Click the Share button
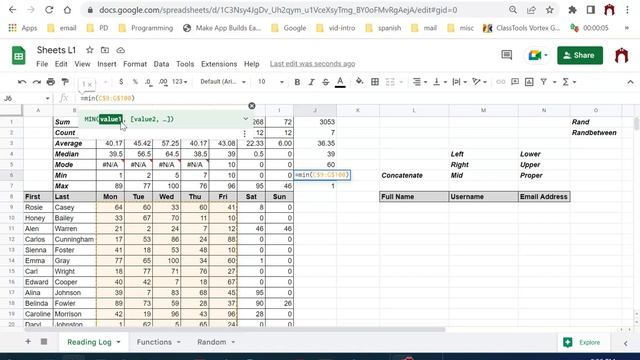The image size is (640, 360). point(580,55)
